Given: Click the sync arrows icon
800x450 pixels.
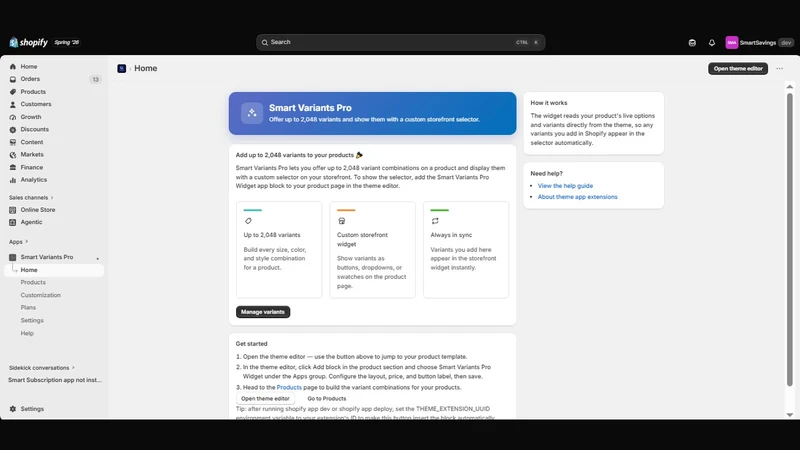Looking at the screenshot, I should [x=435, y=221].
